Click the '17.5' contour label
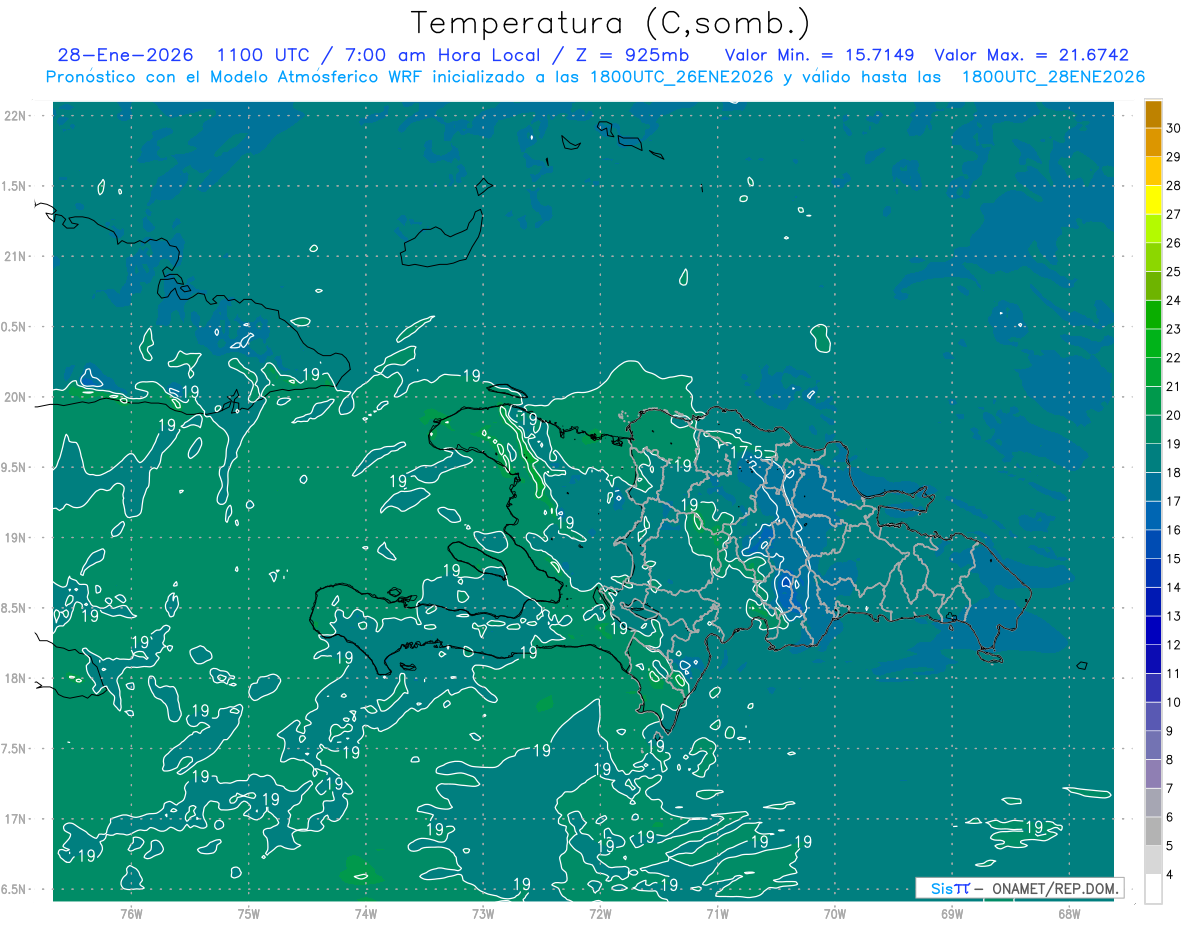Viewport: 1200px width, 927px height. click(x=746, y=453)
